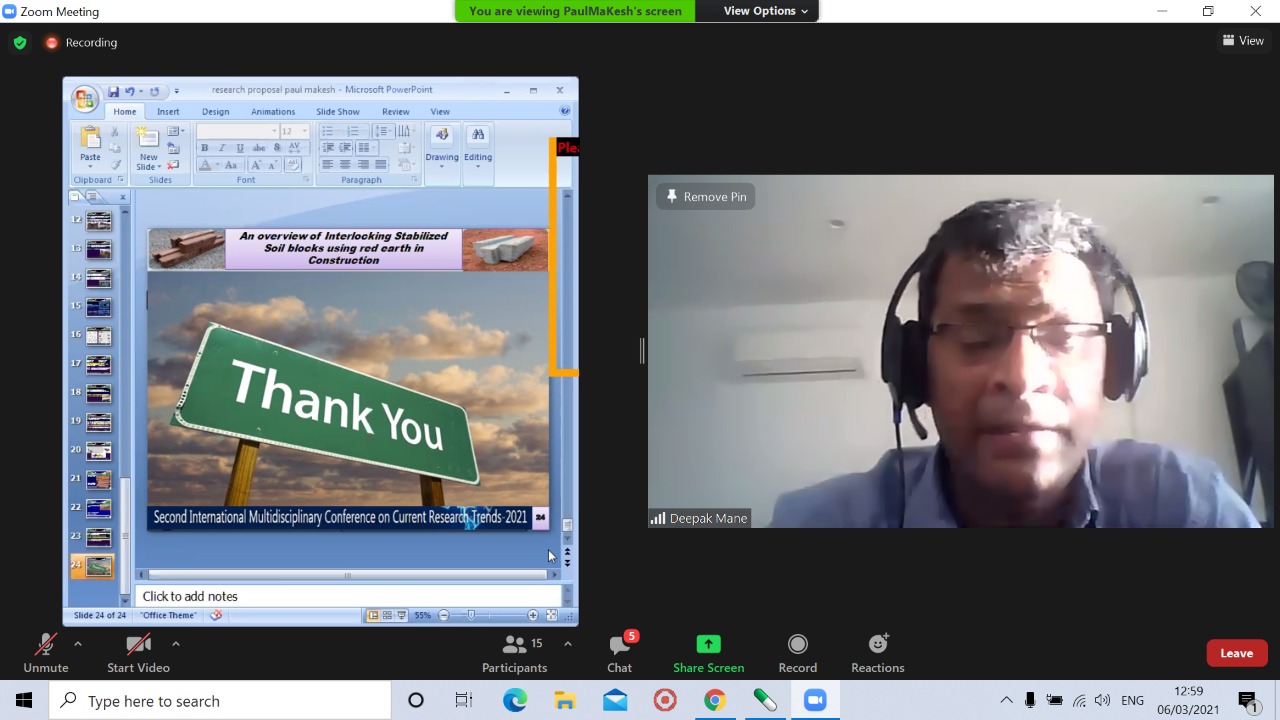Click the Windows search box
Image resolution: width=1280 pixels, height=720 pixels.
(220, 701)
